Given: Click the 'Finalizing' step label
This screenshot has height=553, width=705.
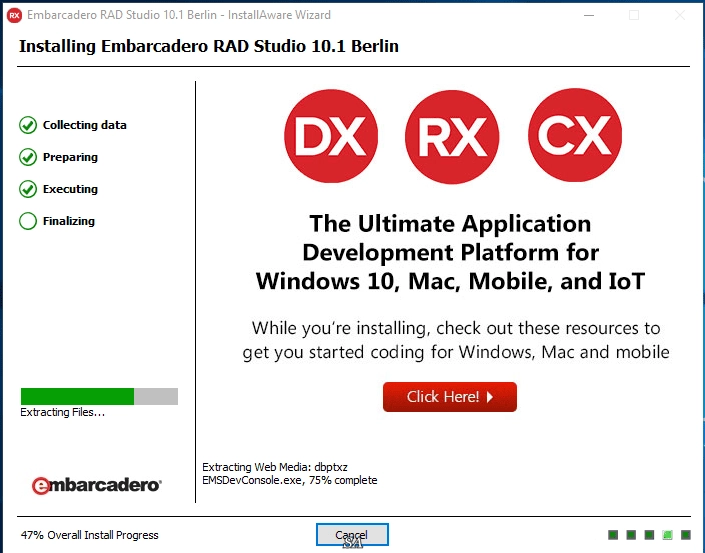Looking at the screenshot, I should pos(69,221).
